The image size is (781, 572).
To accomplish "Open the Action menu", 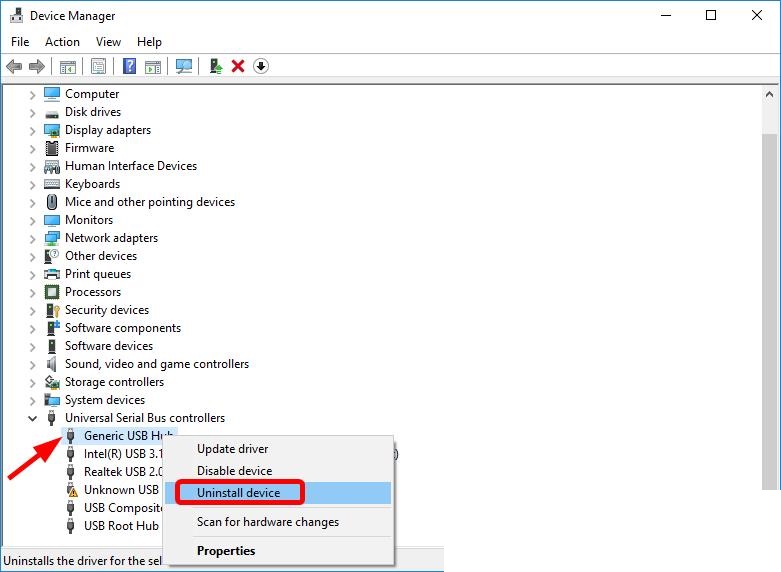I will pyautogui.click(x=62, y=42).
